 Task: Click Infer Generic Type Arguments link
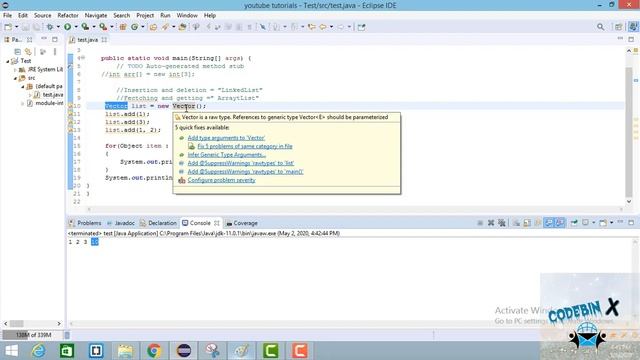coord(227,155)
